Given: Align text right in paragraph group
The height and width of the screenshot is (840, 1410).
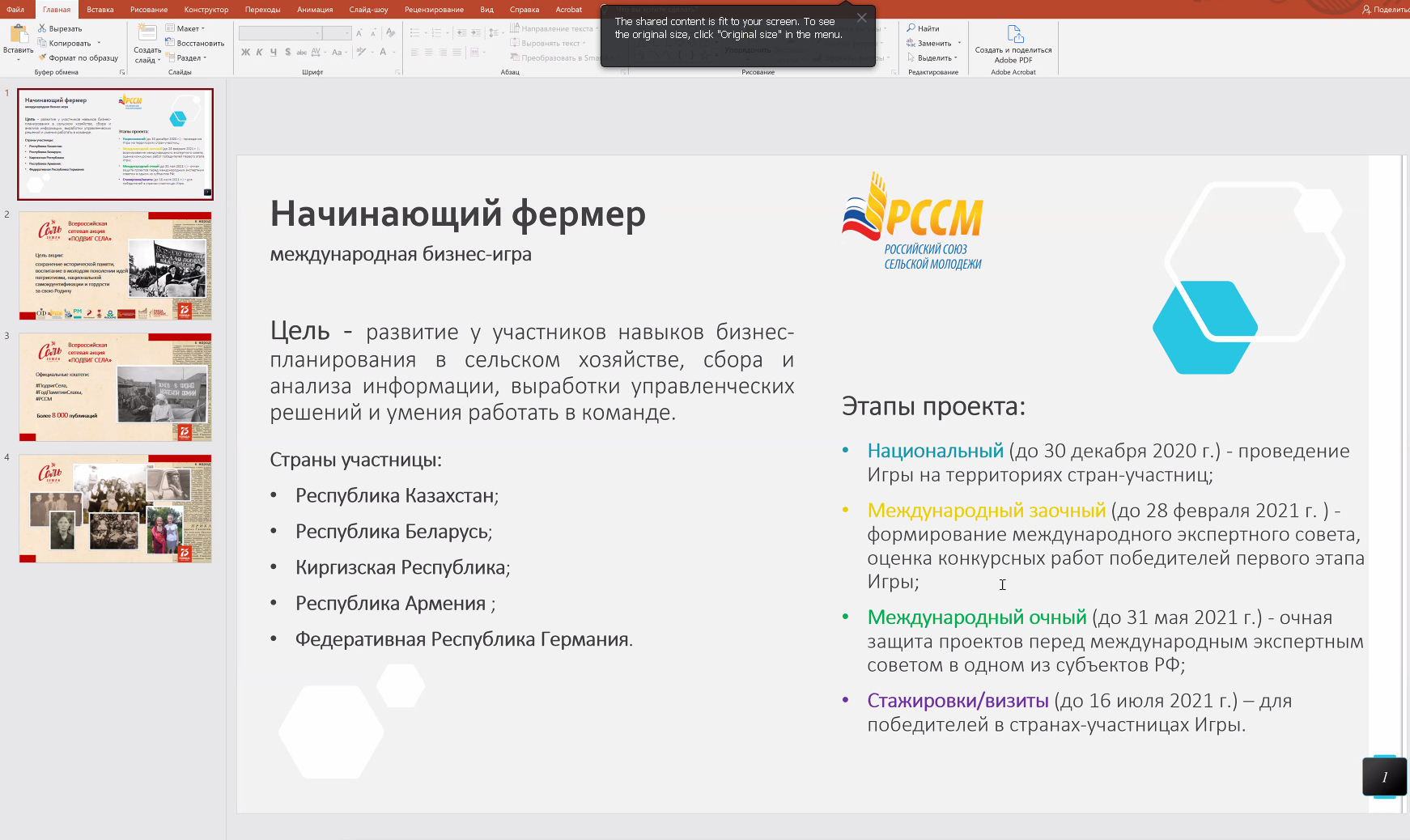Looking at the screenshot, I should [443, 53].
